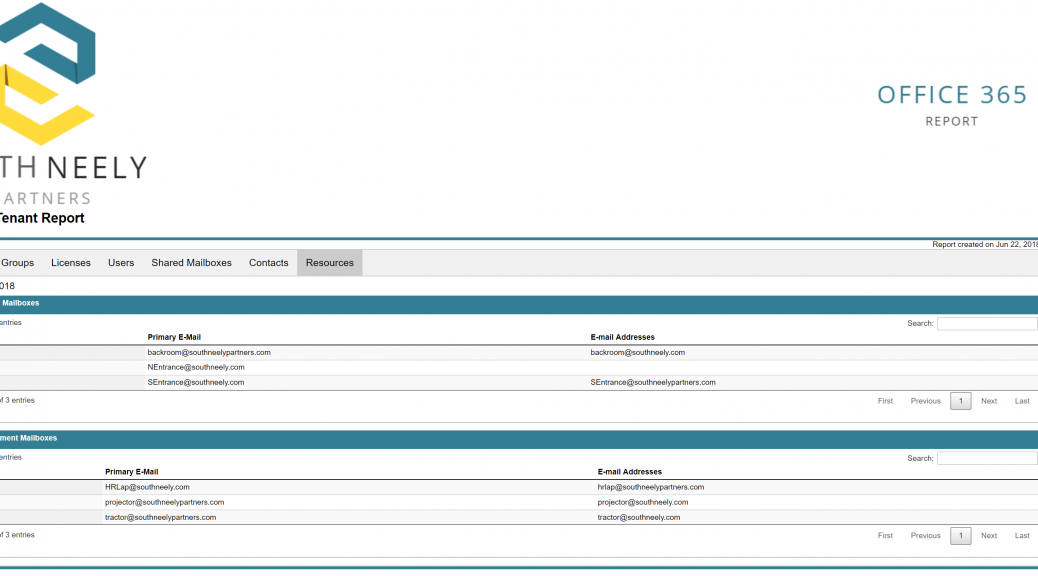This screenshot has width=1038, height=576.
Task: Select page 1 in upper table pagination
Action: tap(961, 401)
